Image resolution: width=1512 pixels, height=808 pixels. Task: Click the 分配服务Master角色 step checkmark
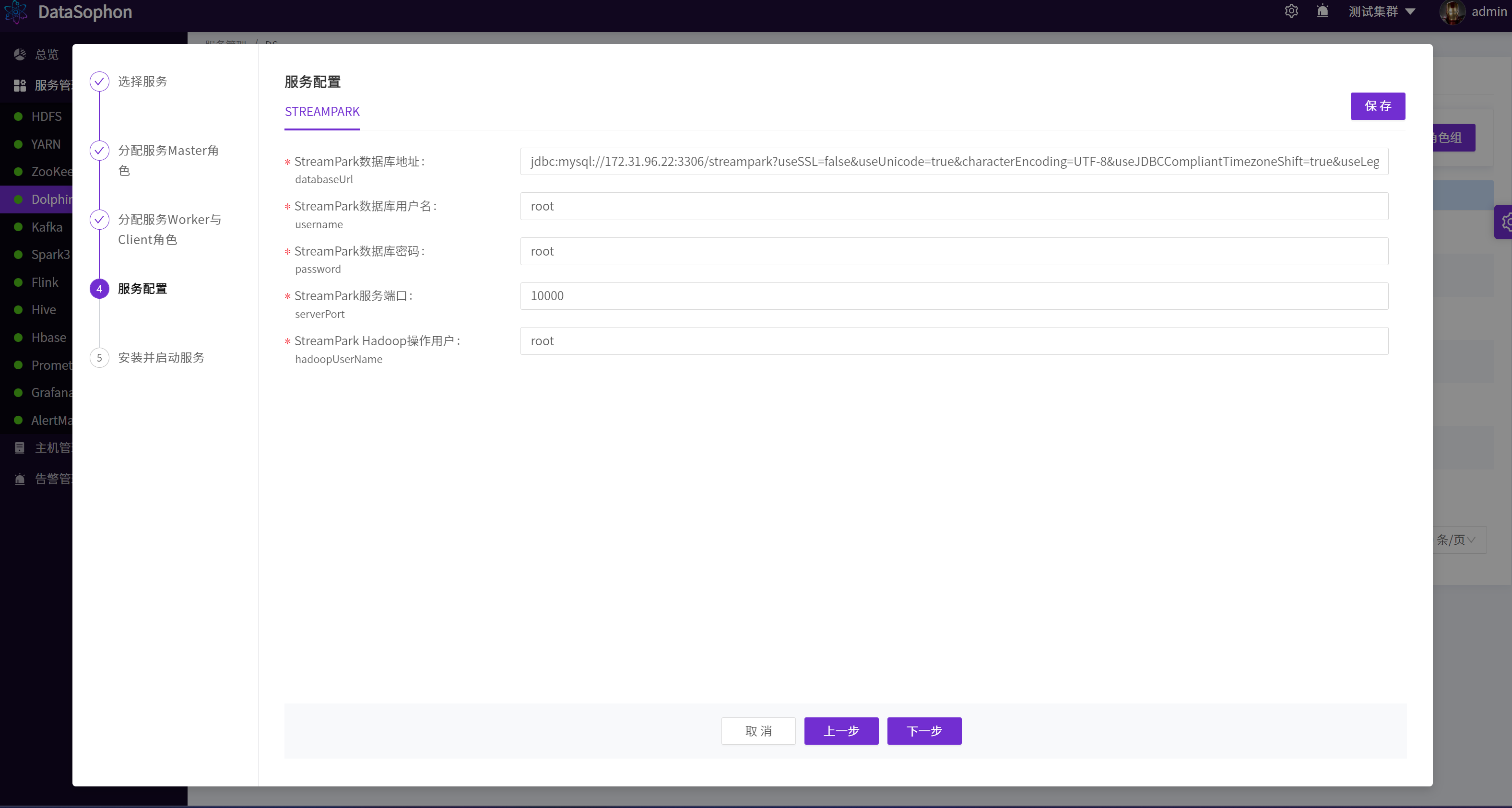coord(99,150)
